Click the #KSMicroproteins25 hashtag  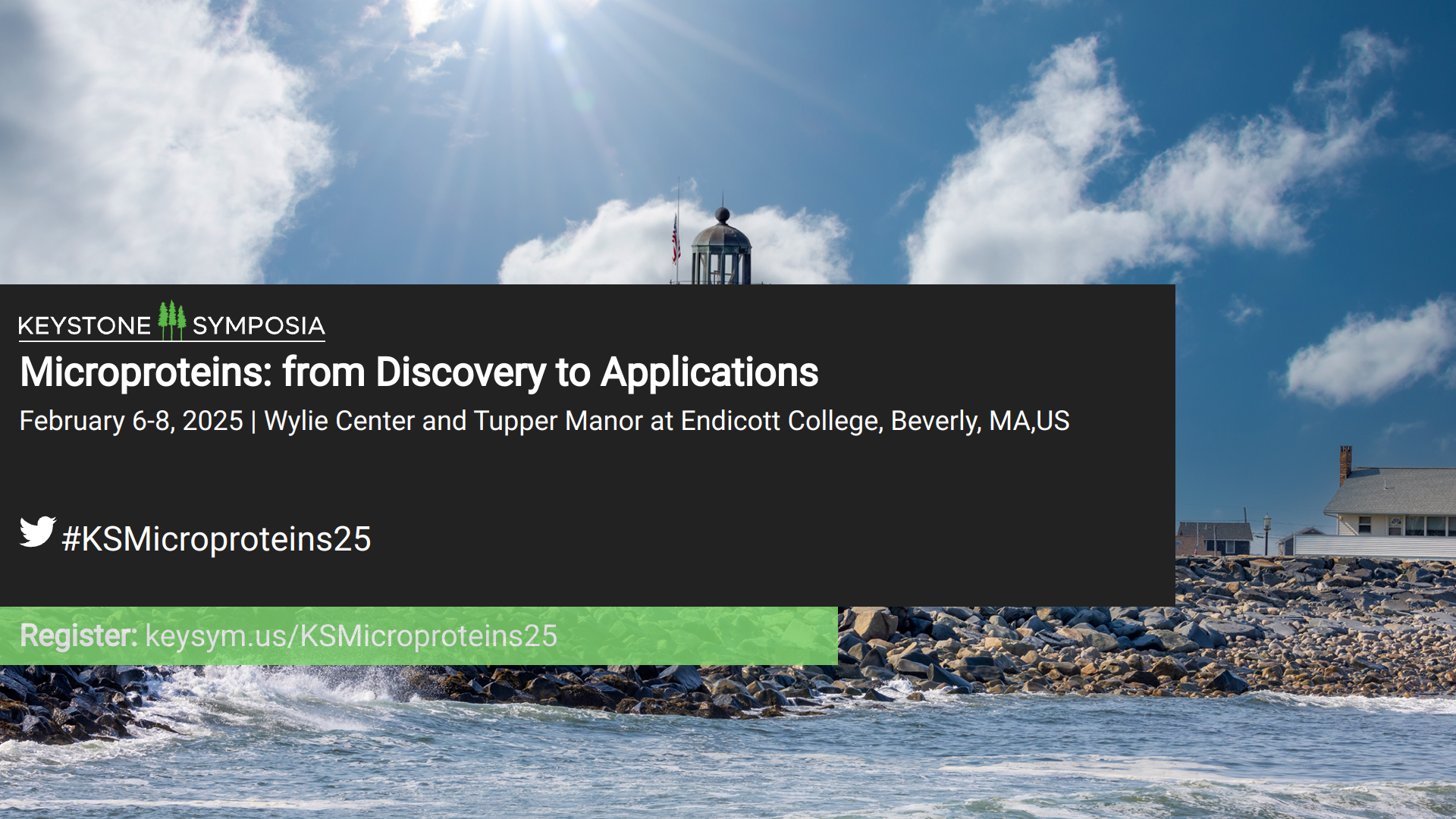point(216,539)
